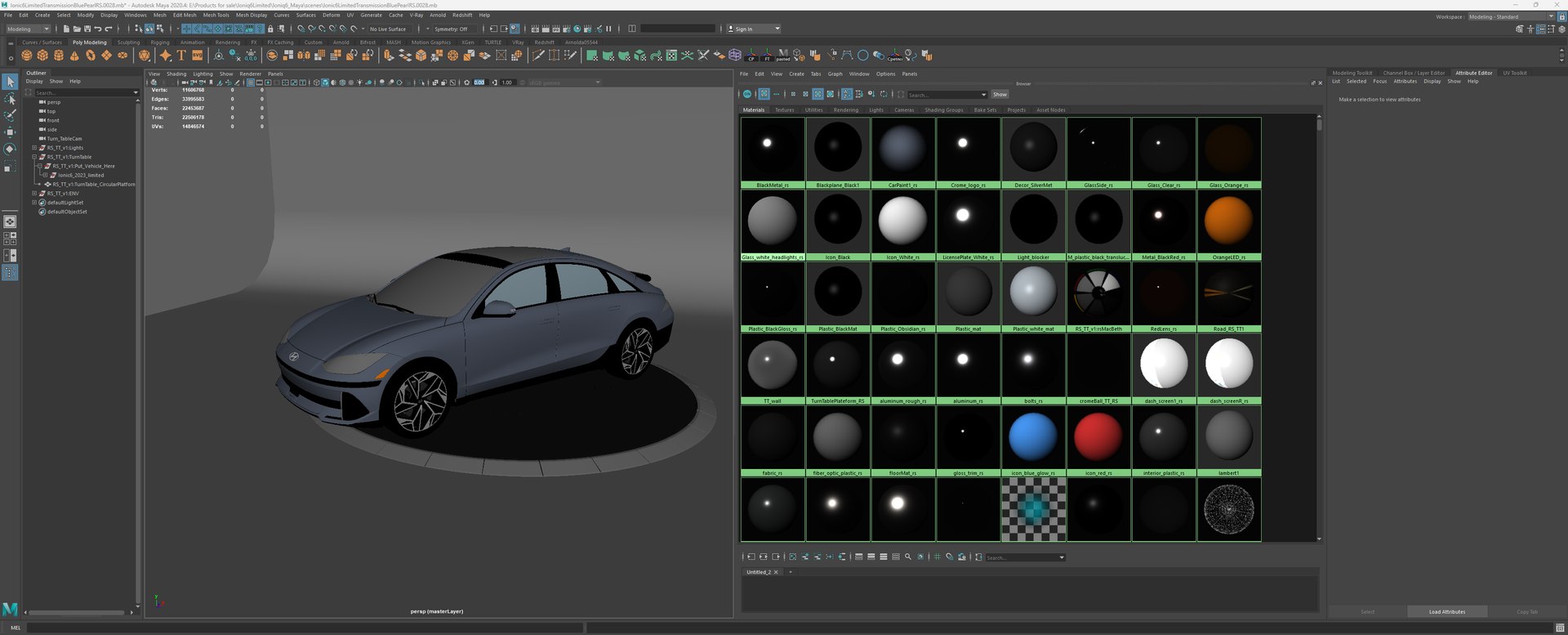Click the lock selection padlock icon
Screen dimensions: 1568x635
(x=270, y=29)
